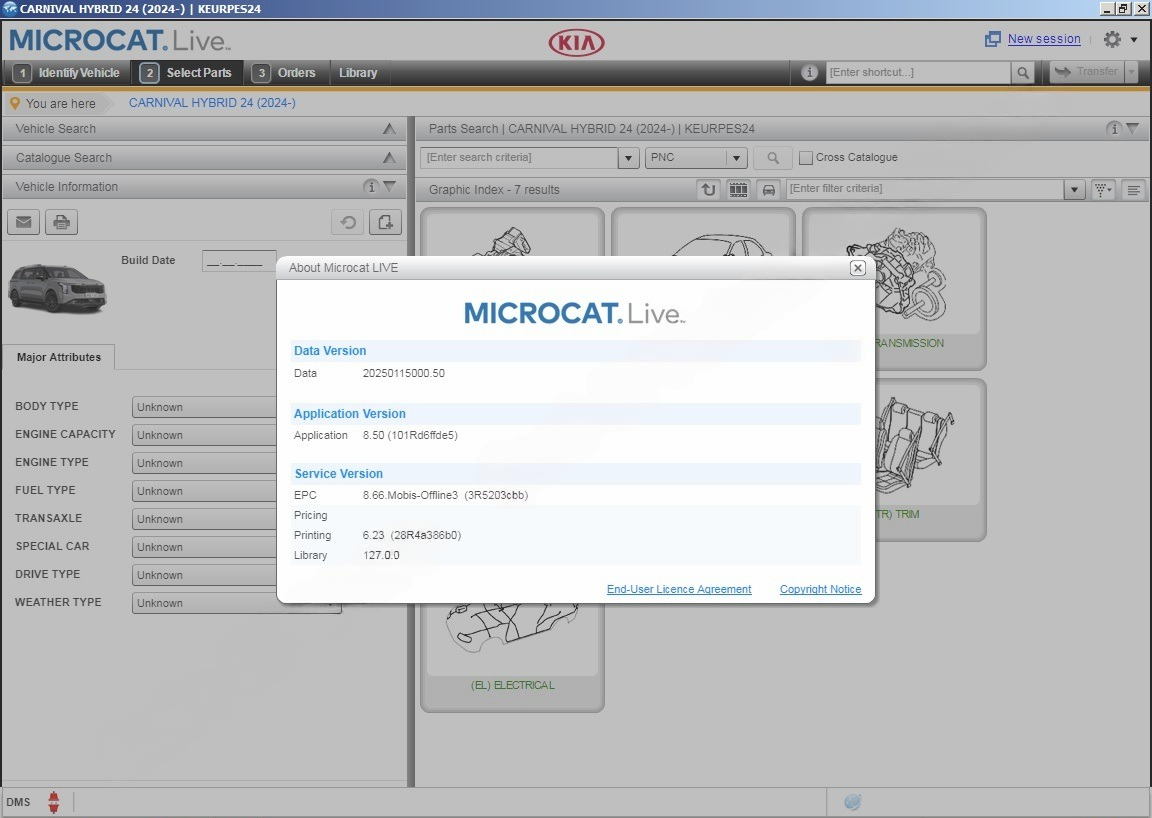This screenshot has height=818, width=1152.
Task: Open the (EL) ELECTRICAL graphic tile
Action: [512, 656]
